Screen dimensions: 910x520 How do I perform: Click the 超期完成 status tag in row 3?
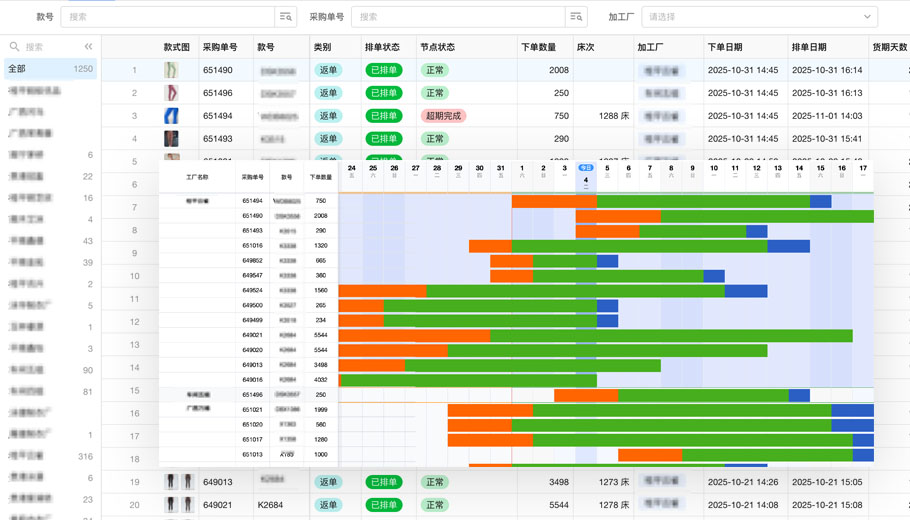443,116
